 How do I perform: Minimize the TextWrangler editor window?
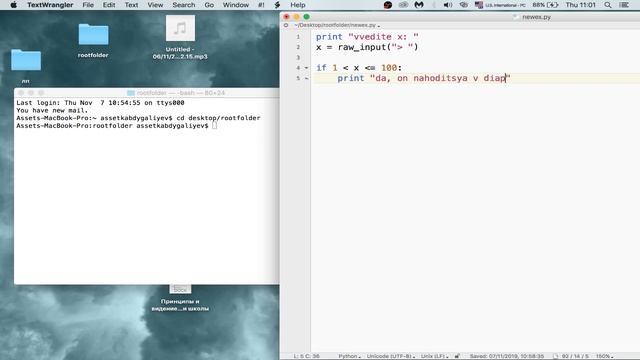coord(296,17)
